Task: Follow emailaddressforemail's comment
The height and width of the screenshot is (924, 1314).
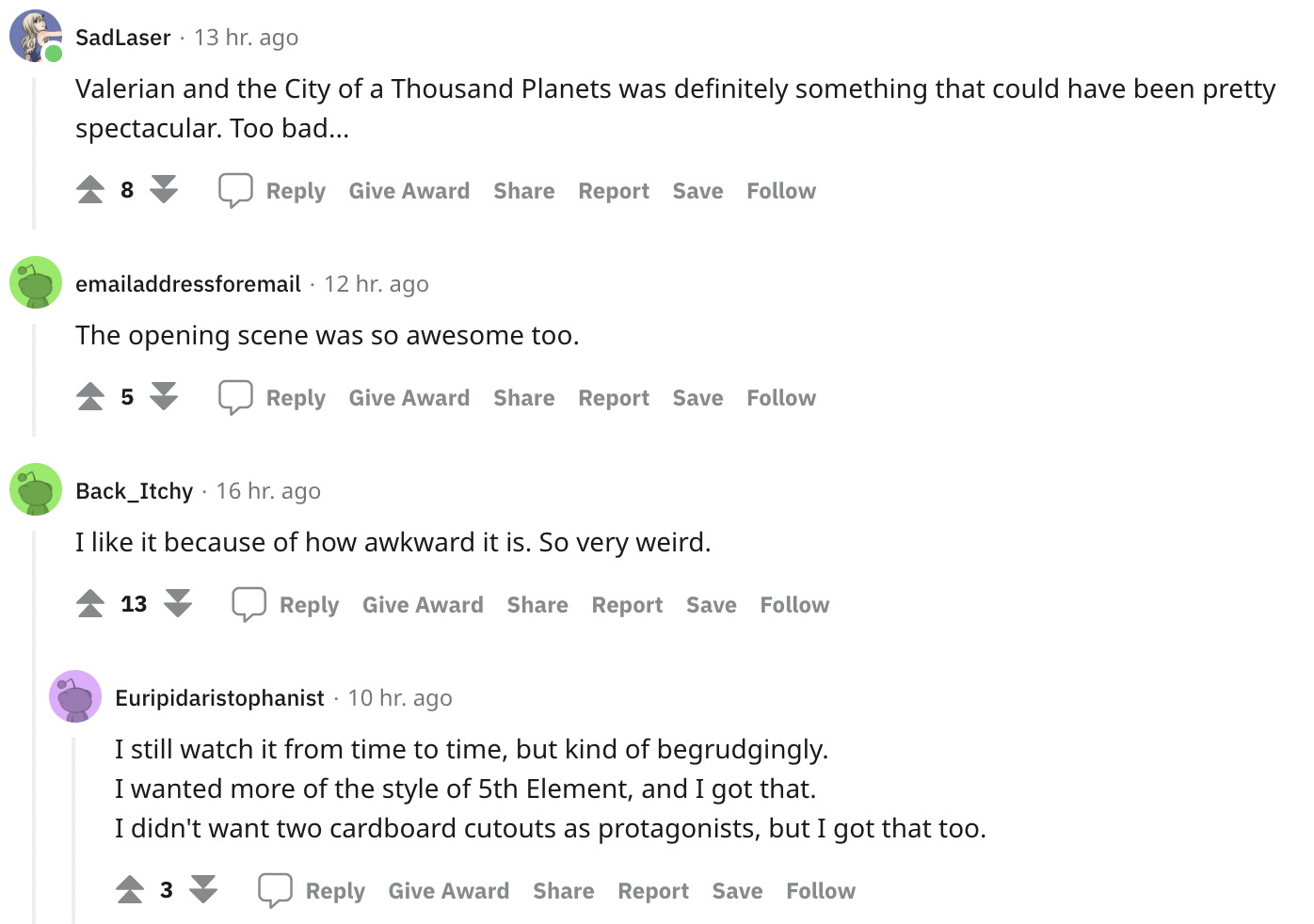Action: [781, 398]
